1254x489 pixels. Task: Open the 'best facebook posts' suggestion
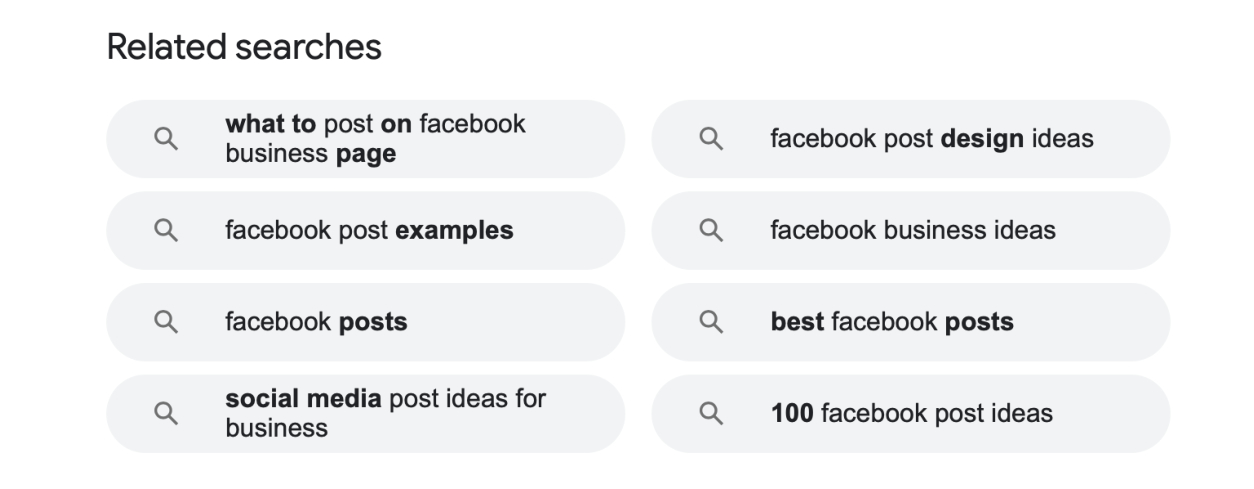pos(910,322)
